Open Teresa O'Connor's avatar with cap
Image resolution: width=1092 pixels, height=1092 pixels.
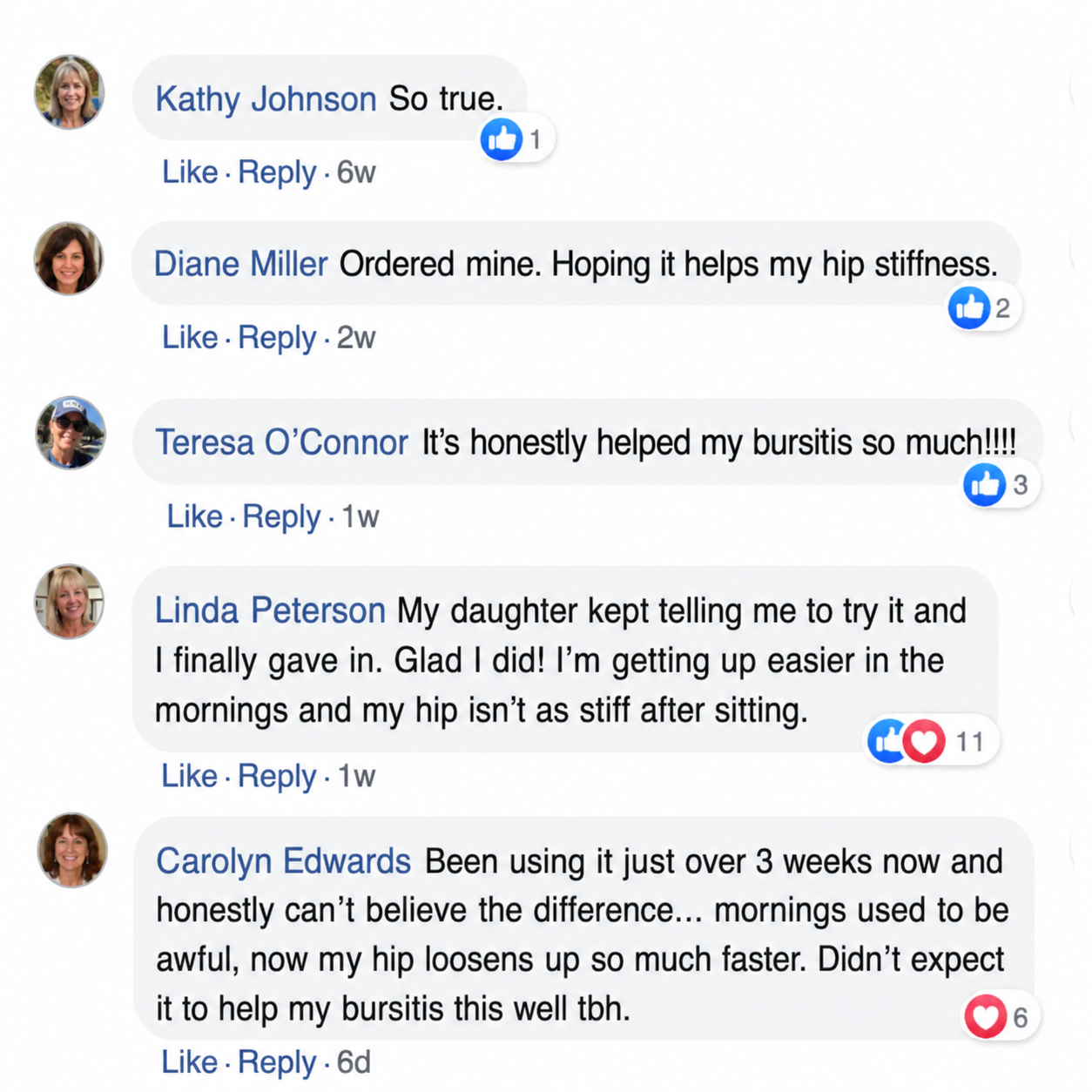(x=71, y=433)
